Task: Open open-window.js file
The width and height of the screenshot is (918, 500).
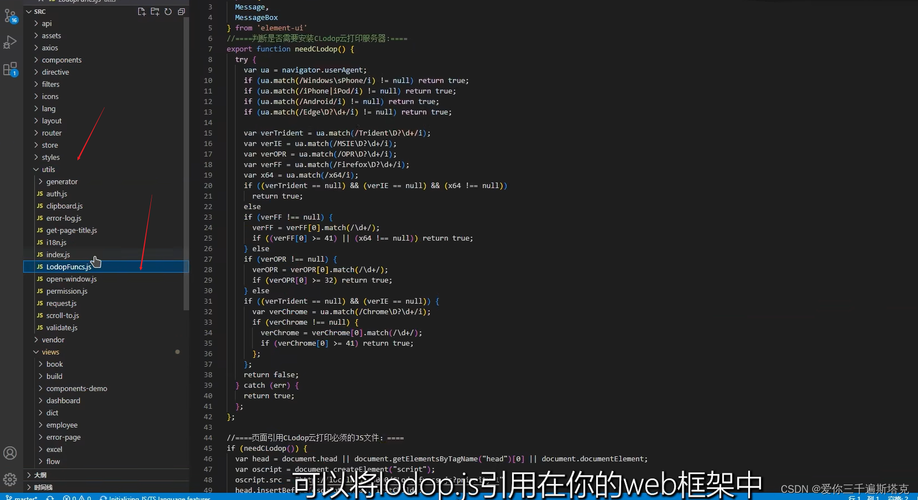Action: tap(106, 279)
